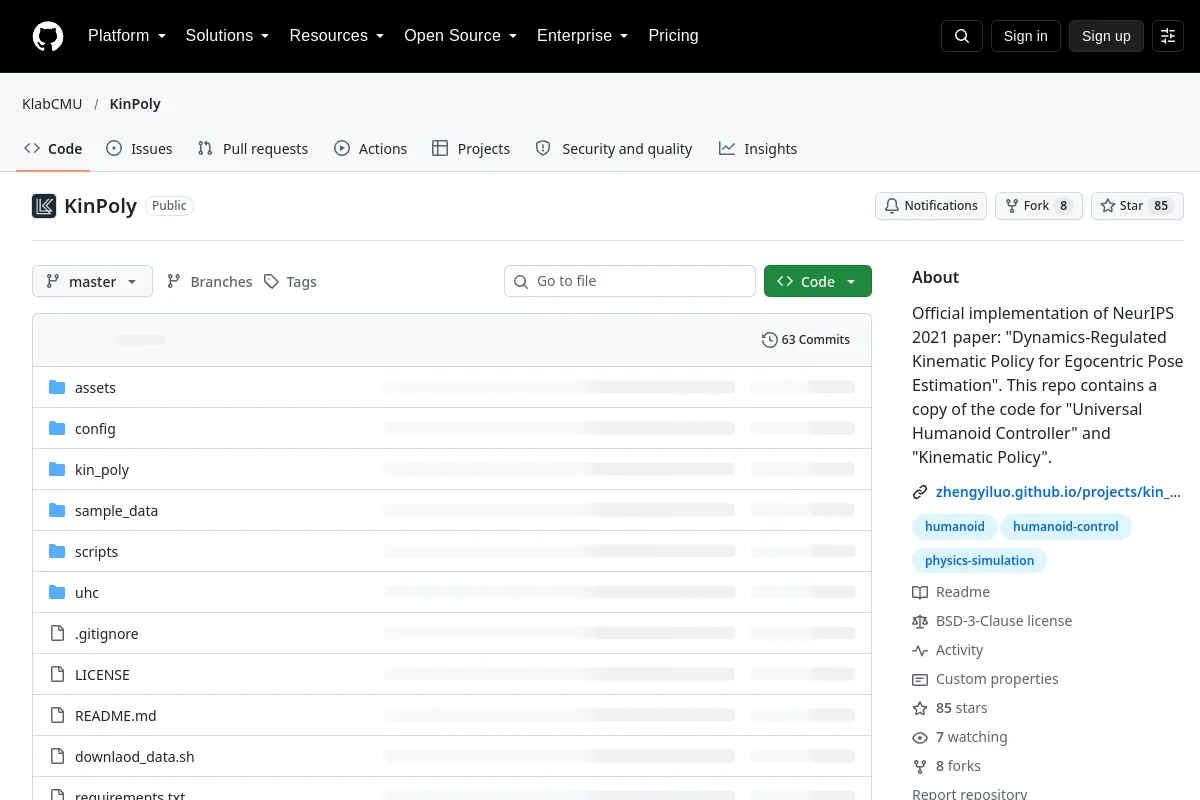Open the search magnifier button
The height and width of the screenshot is (800, 1200).
tap(962, 36)
